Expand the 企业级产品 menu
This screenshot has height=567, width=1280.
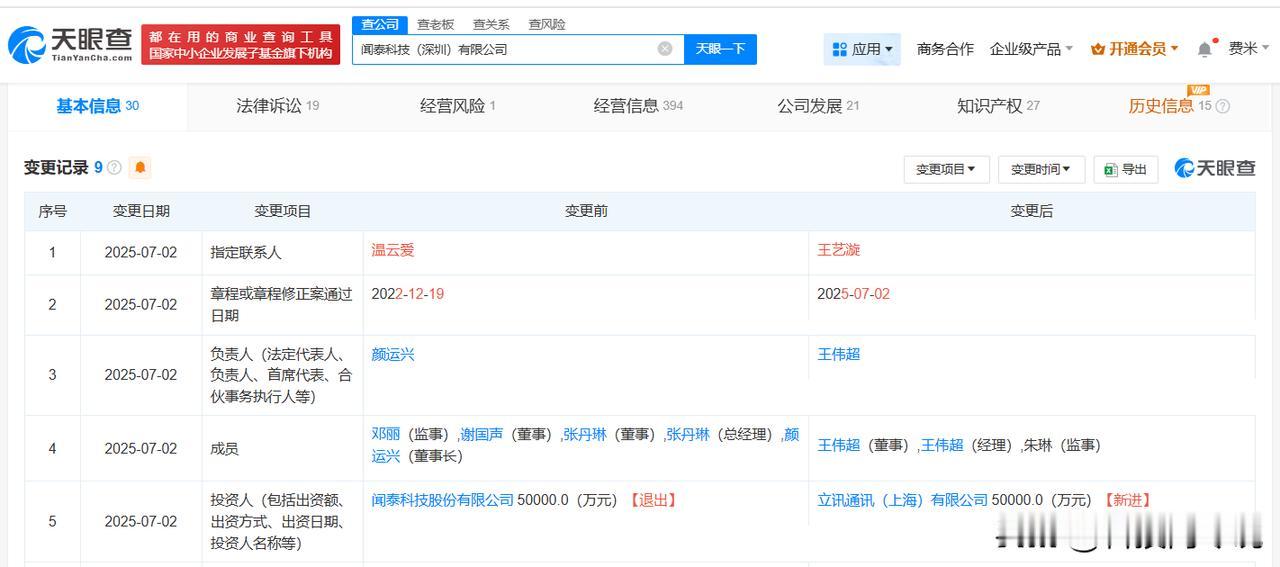[x=1031, y=49]
